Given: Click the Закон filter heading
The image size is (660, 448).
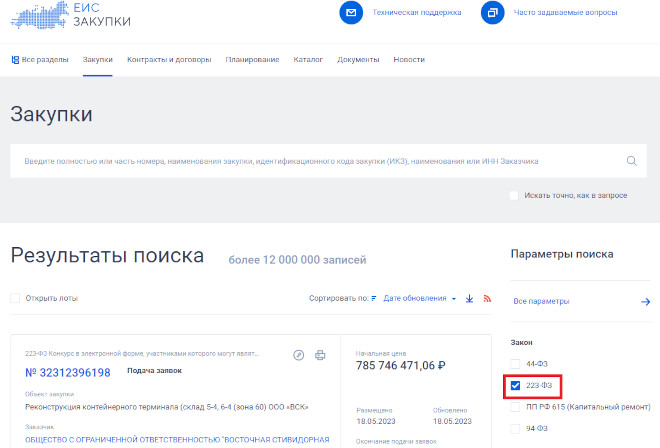Looking at the screenshot, I should (522, 342).
